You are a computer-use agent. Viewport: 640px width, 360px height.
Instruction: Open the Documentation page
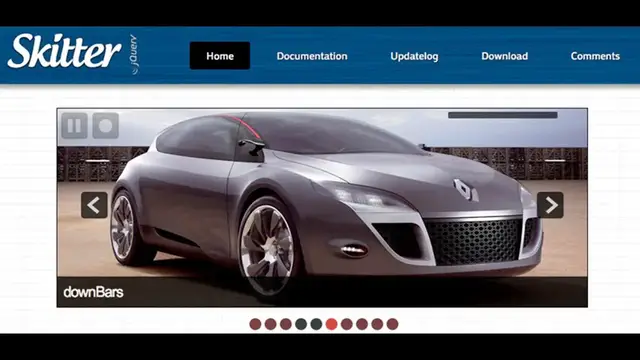[312, 56]
